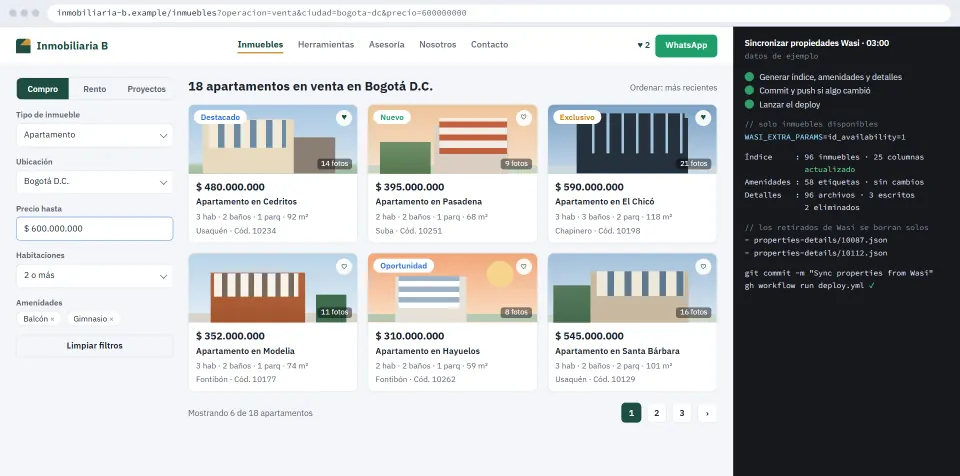Open the Ubicación dropdown showing Bogotá D.C.
The image size is (960, 476).
tap(94, 182)
